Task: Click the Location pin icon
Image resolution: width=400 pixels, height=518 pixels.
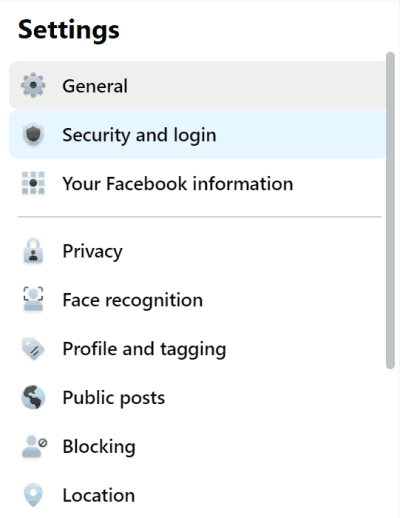Action: [x=33, y=495]
